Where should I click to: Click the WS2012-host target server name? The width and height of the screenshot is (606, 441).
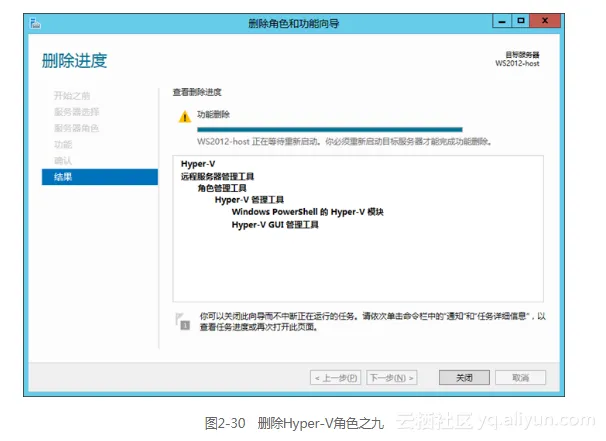[517, 63]
